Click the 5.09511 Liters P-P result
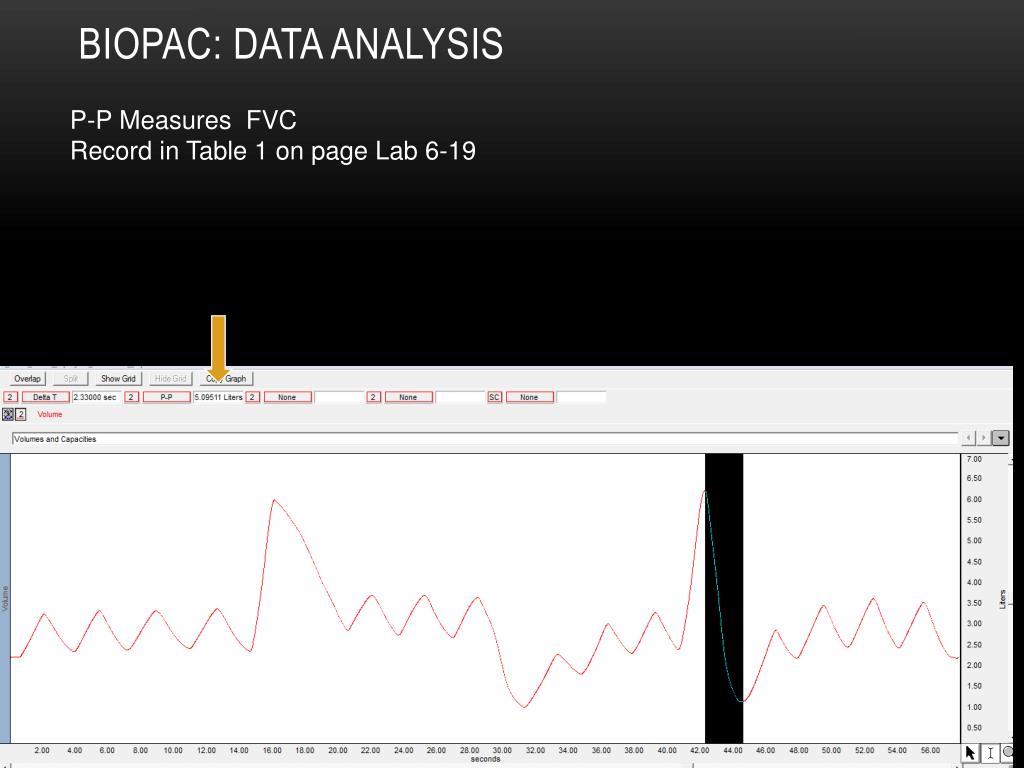Image resolution: width=1024 pixels, height=768 pixels. click(218, 397)
